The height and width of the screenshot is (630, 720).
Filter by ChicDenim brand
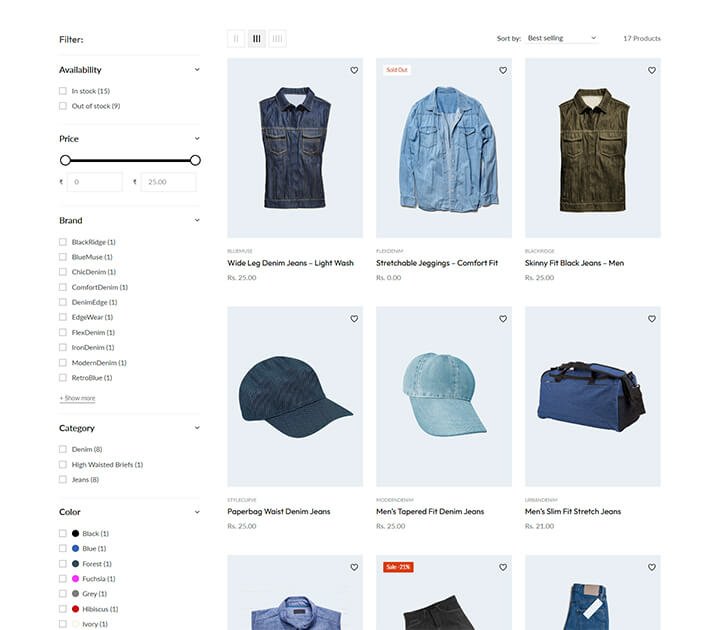(63, 272)
